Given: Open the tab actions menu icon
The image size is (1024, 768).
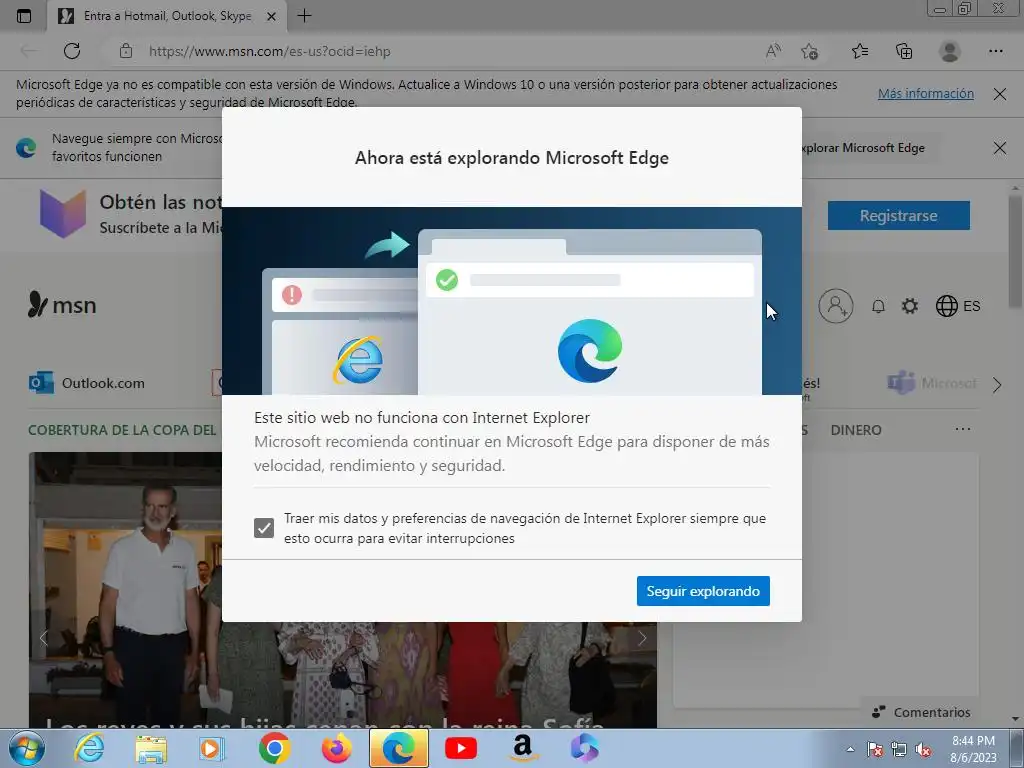Looking at the screenshot, I should (x=24, y=16).
